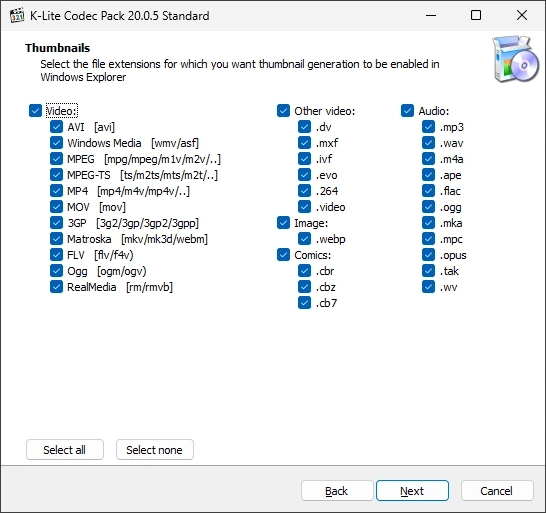The width and height of the screenshot is (546, 513).
Task: Toggle the .tak checkbox
Action: tap(428, 271)
